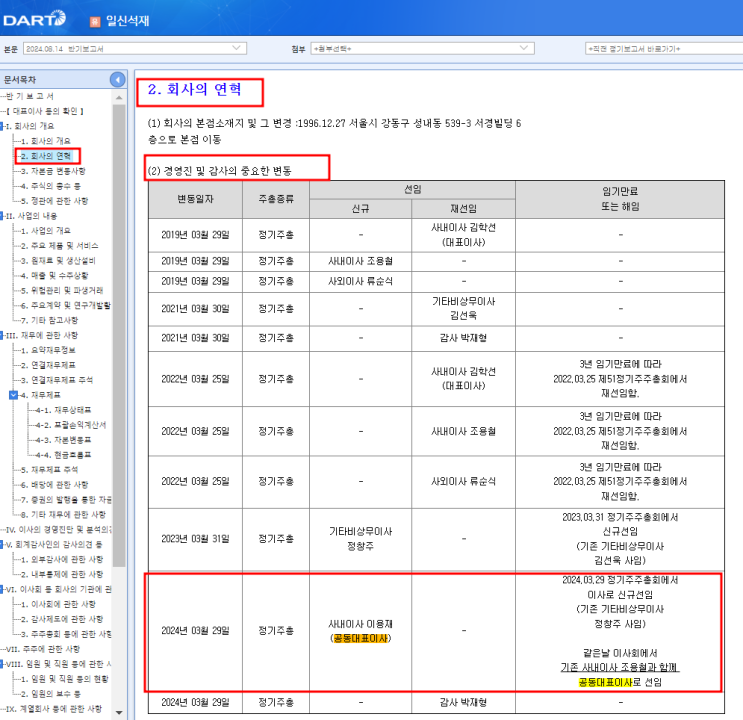743x720 pixels.
Task: Click the 일신석재 company name in header
Action: (127, 21)
